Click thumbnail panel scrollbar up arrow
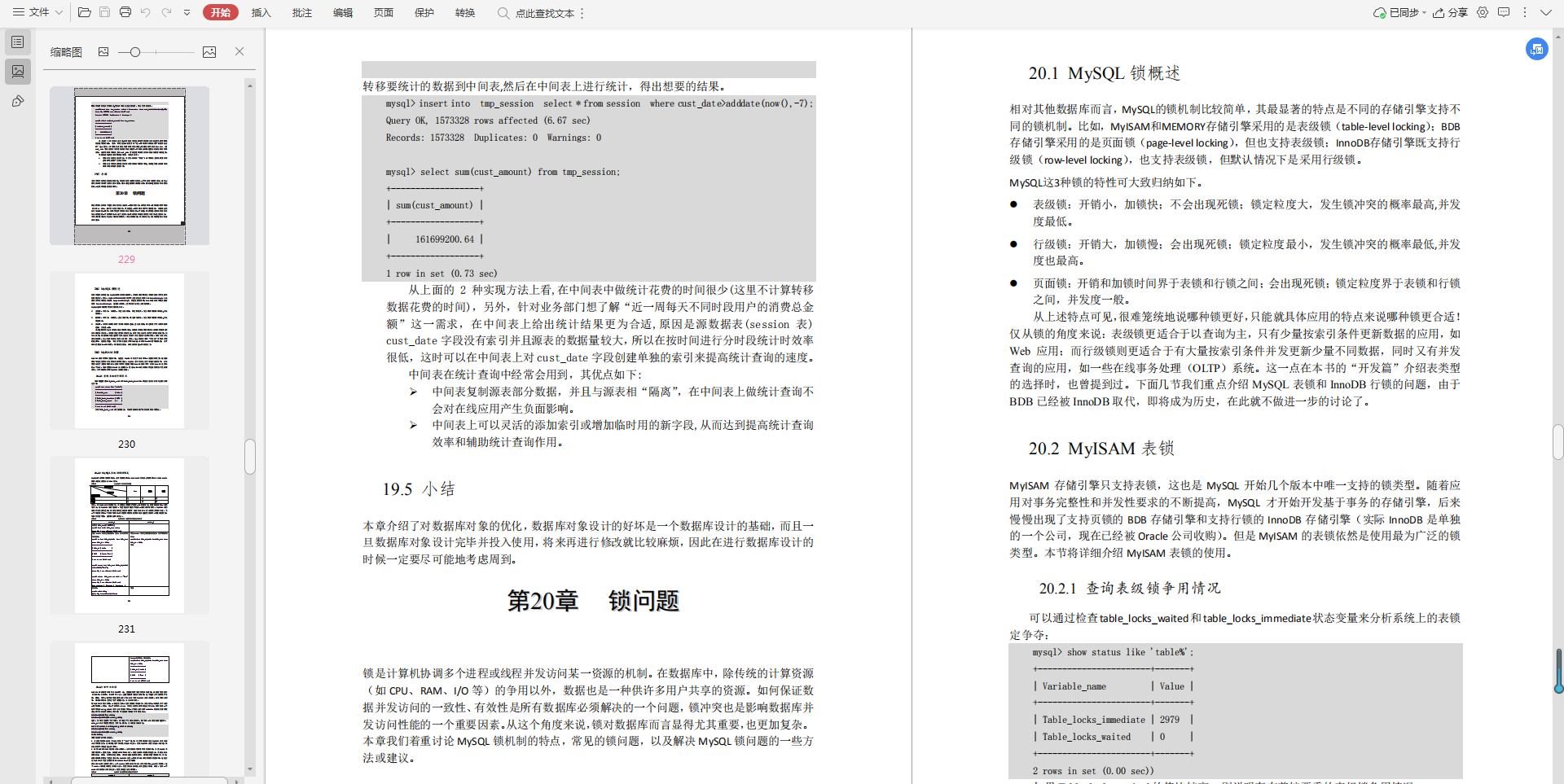 (250, 85)
